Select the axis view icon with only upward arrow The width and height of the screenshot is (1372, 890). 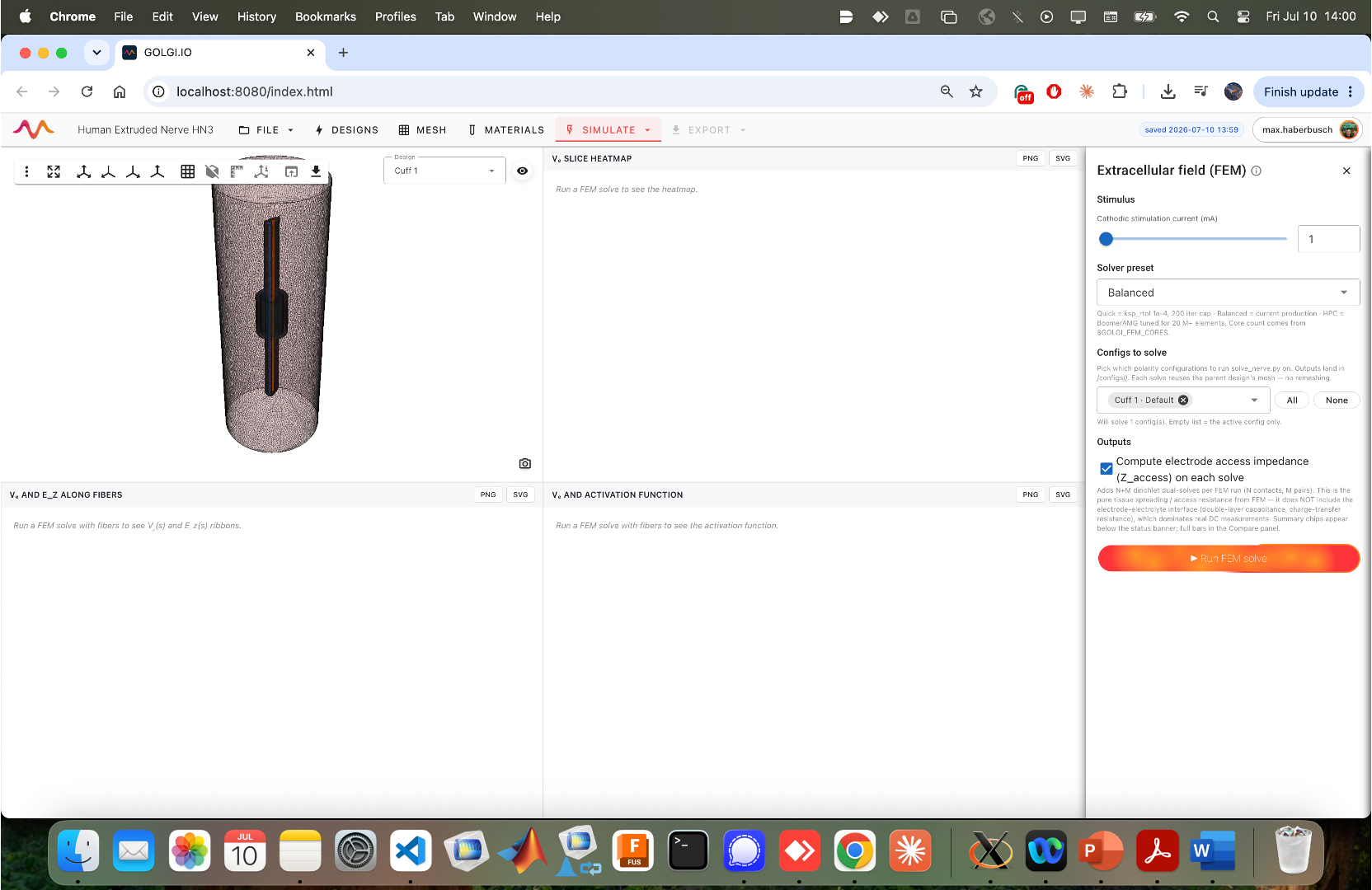pyautogui.click(x=157, y=171)
